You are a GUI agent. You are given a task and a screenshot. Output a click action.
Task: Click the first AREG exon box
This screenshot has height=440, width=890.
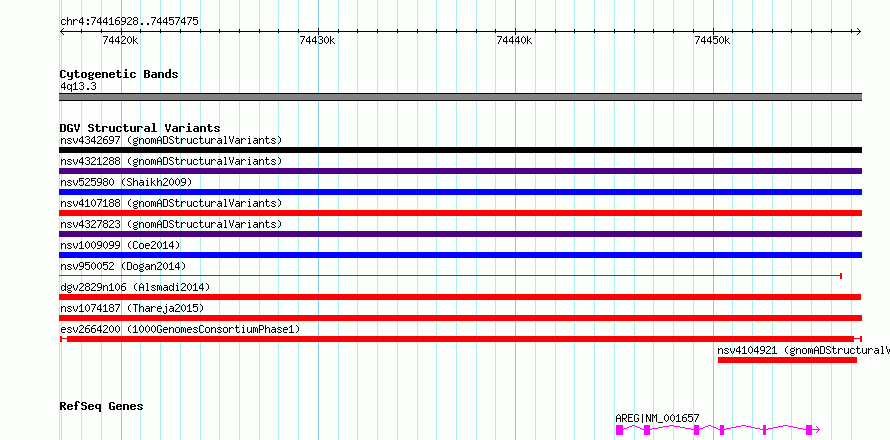coord(619,430)
